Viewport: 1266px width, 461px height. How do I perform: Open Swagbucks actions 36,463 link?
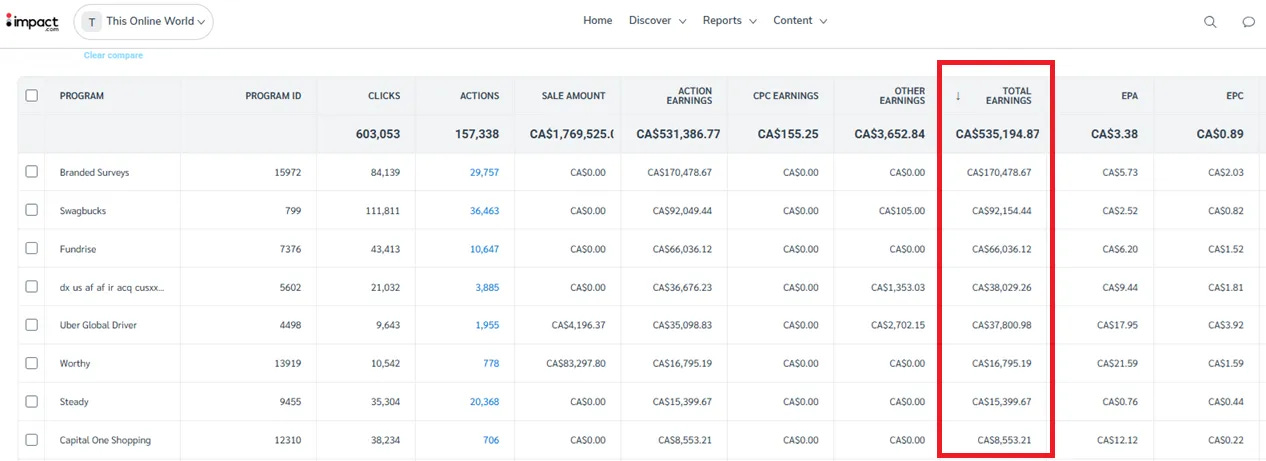coord(484,211)
